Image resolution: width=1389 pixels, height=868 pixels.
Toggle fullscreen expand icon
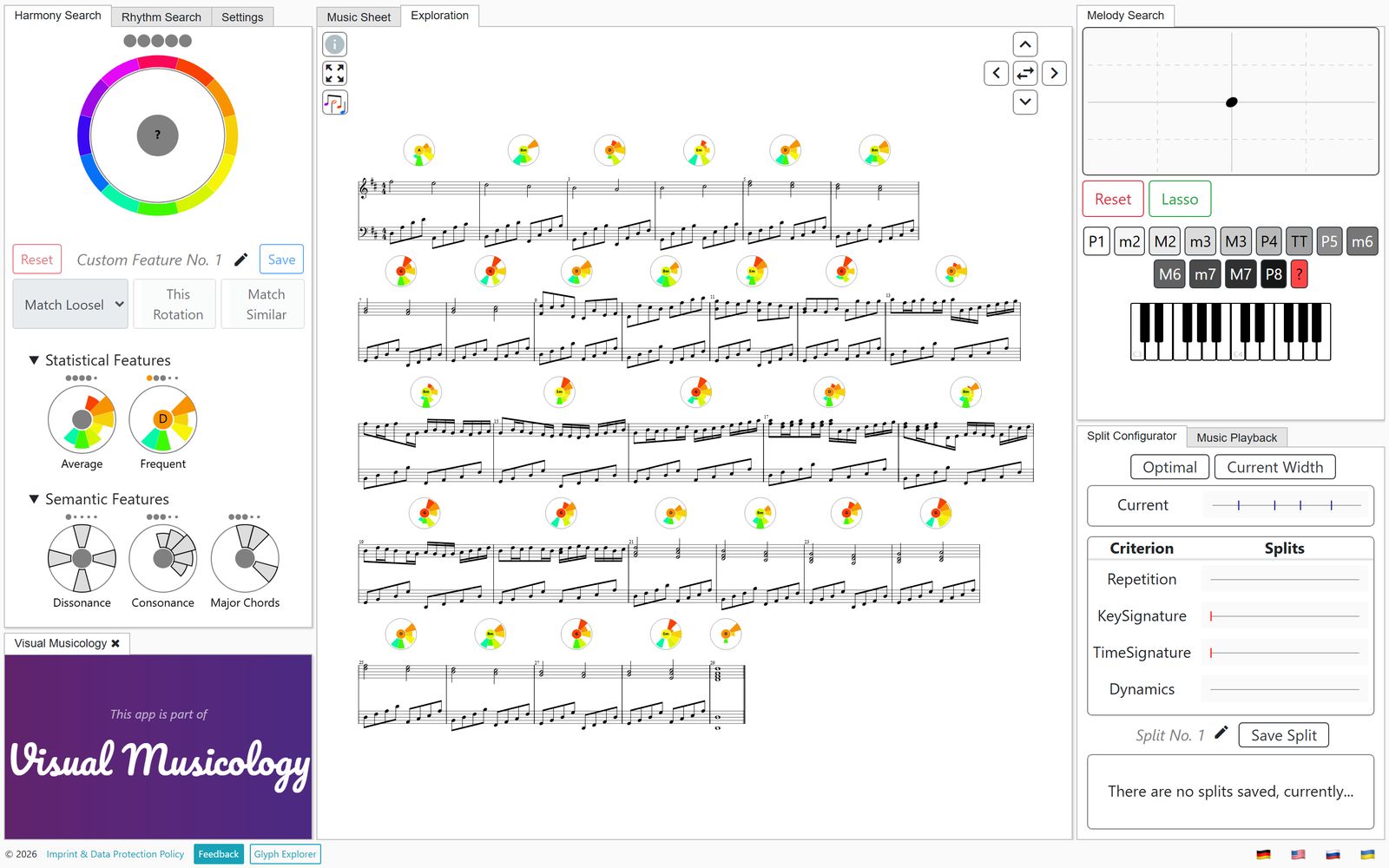pos(334,73)
